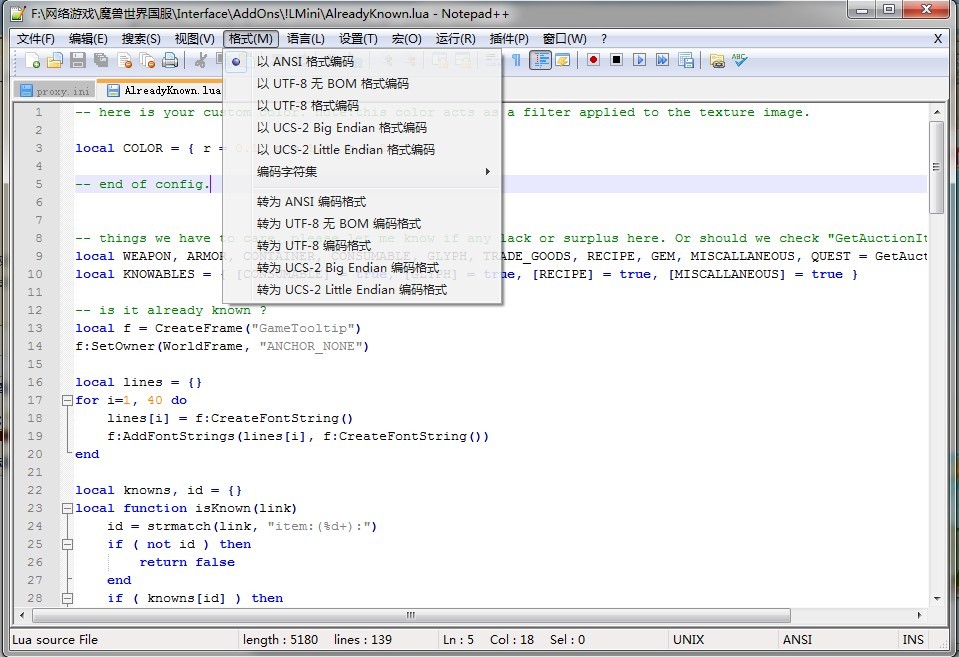
Task: Click the Print toolbar icon
Action: [x=170, y=61]
